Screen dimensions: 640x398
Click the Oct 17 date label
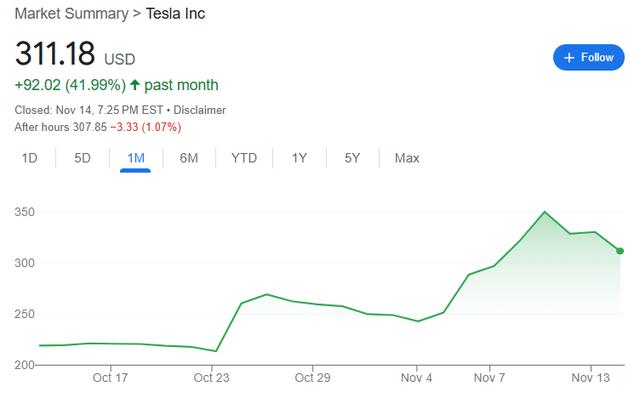[x=110, y=378]
